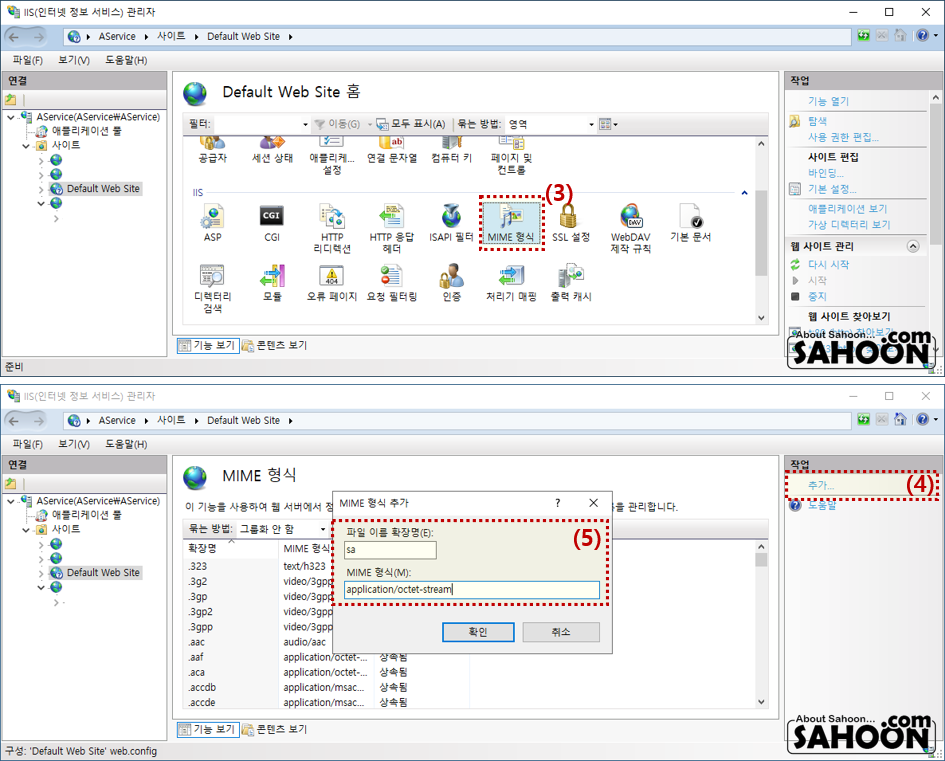Switch to 콘텐츠 보기 tab in top window
This screenshot has width=945, height=761.
(274, 345)
